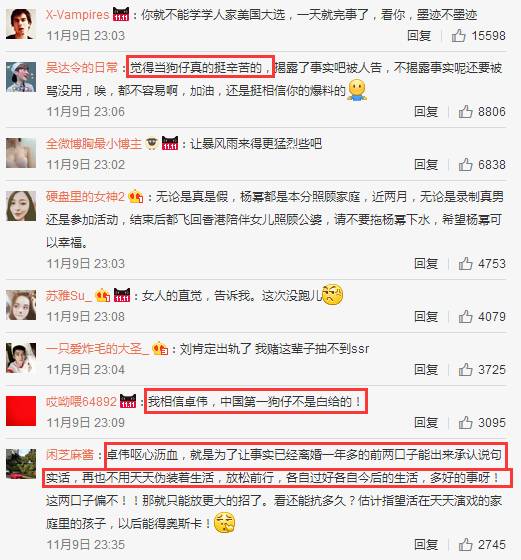The width and height of the screenshot is (521, 560).
Task: Click the like icon beside 3725
Action: (465, 369)
